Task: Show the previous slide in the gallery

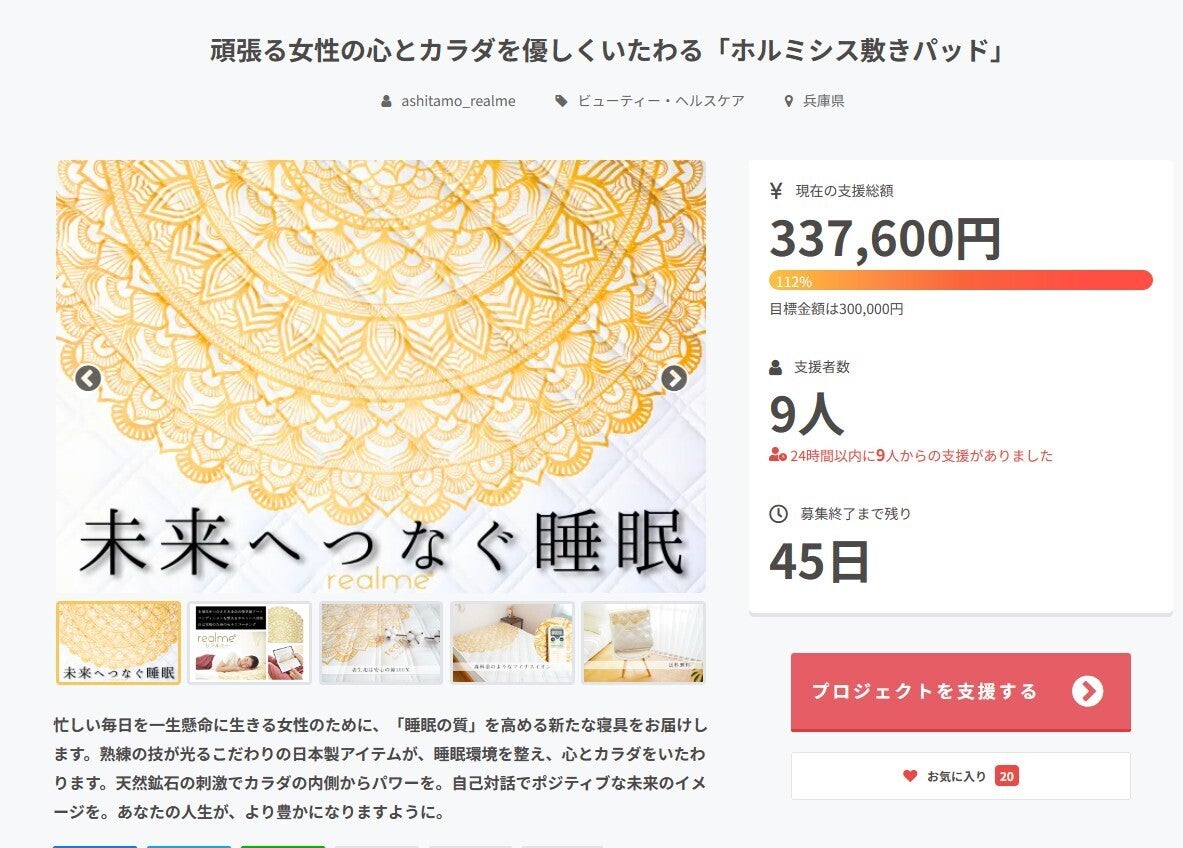Action: [88, 378]
